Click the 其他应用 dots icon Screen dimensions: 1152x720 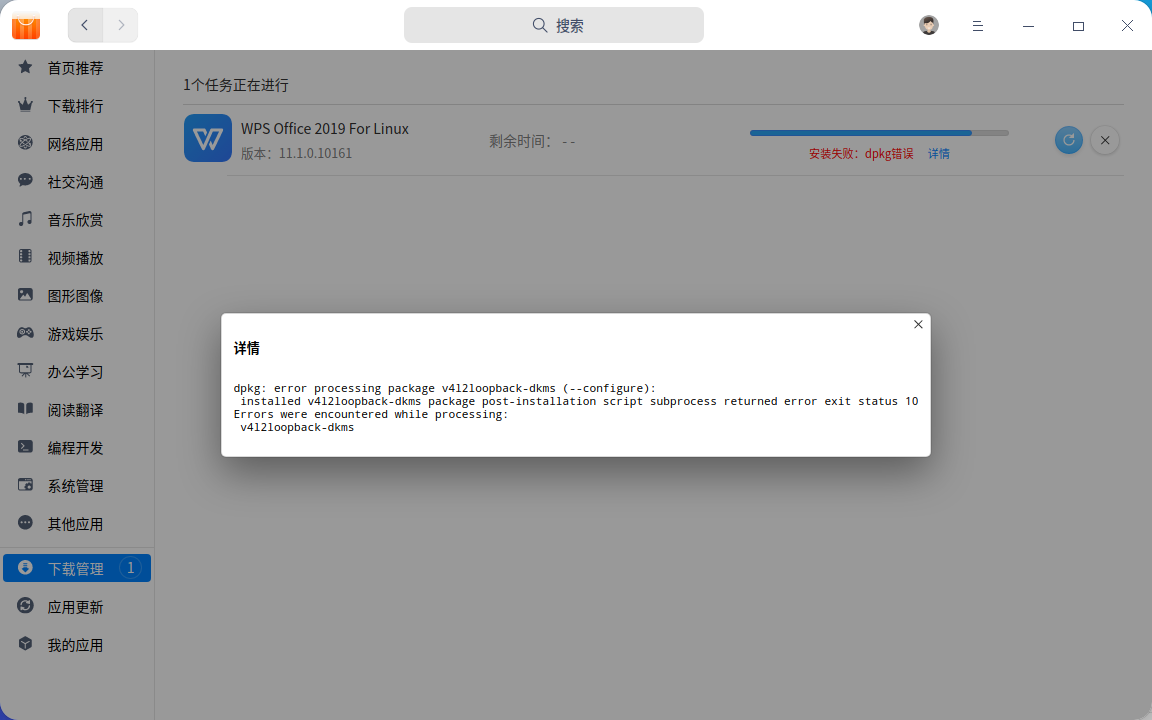(26, 523)
